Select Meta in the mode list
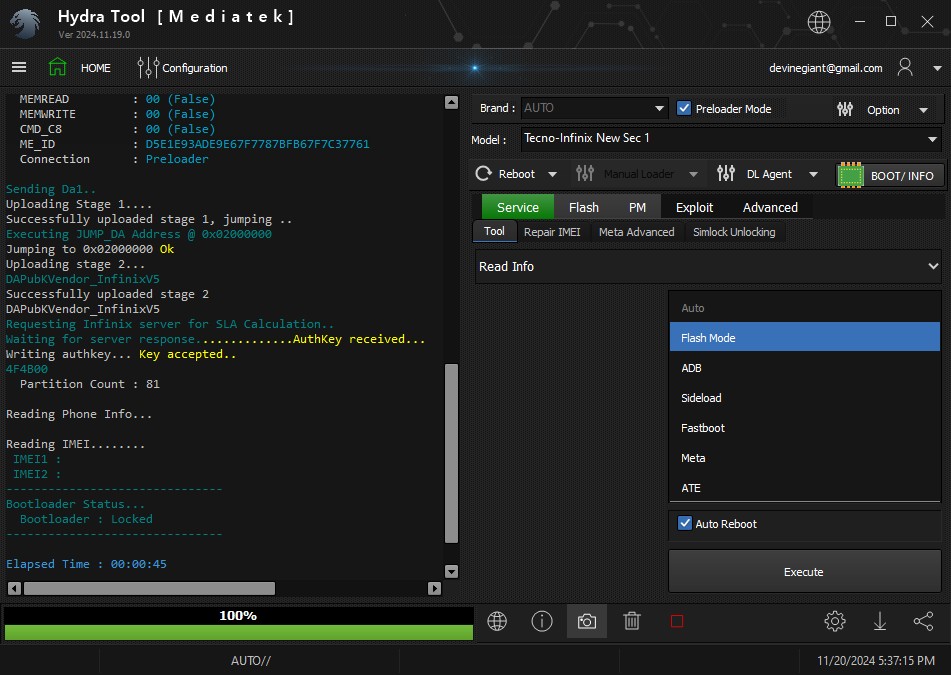 point(805,458)
